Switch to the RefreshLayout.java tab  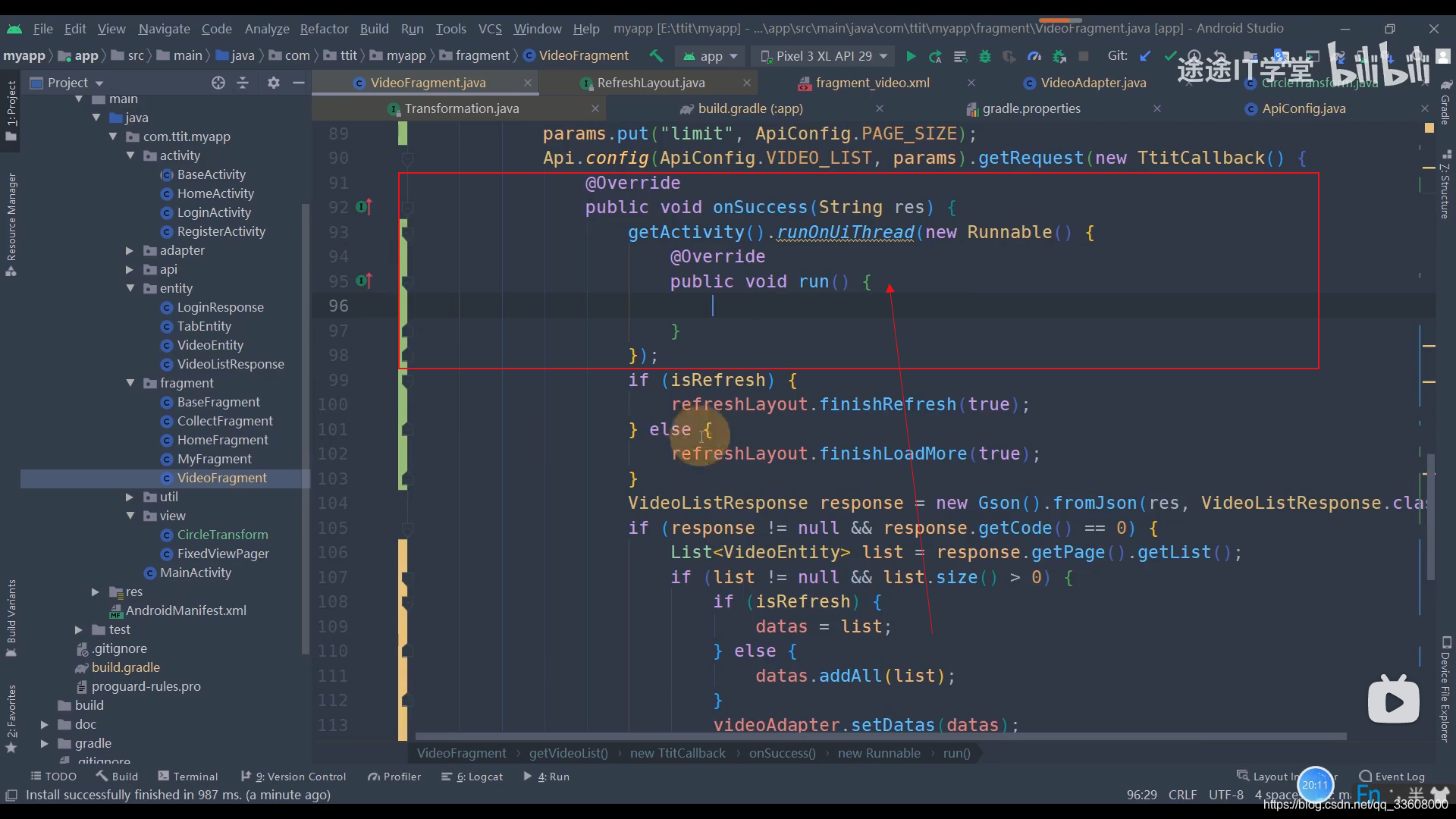[651, 83]
